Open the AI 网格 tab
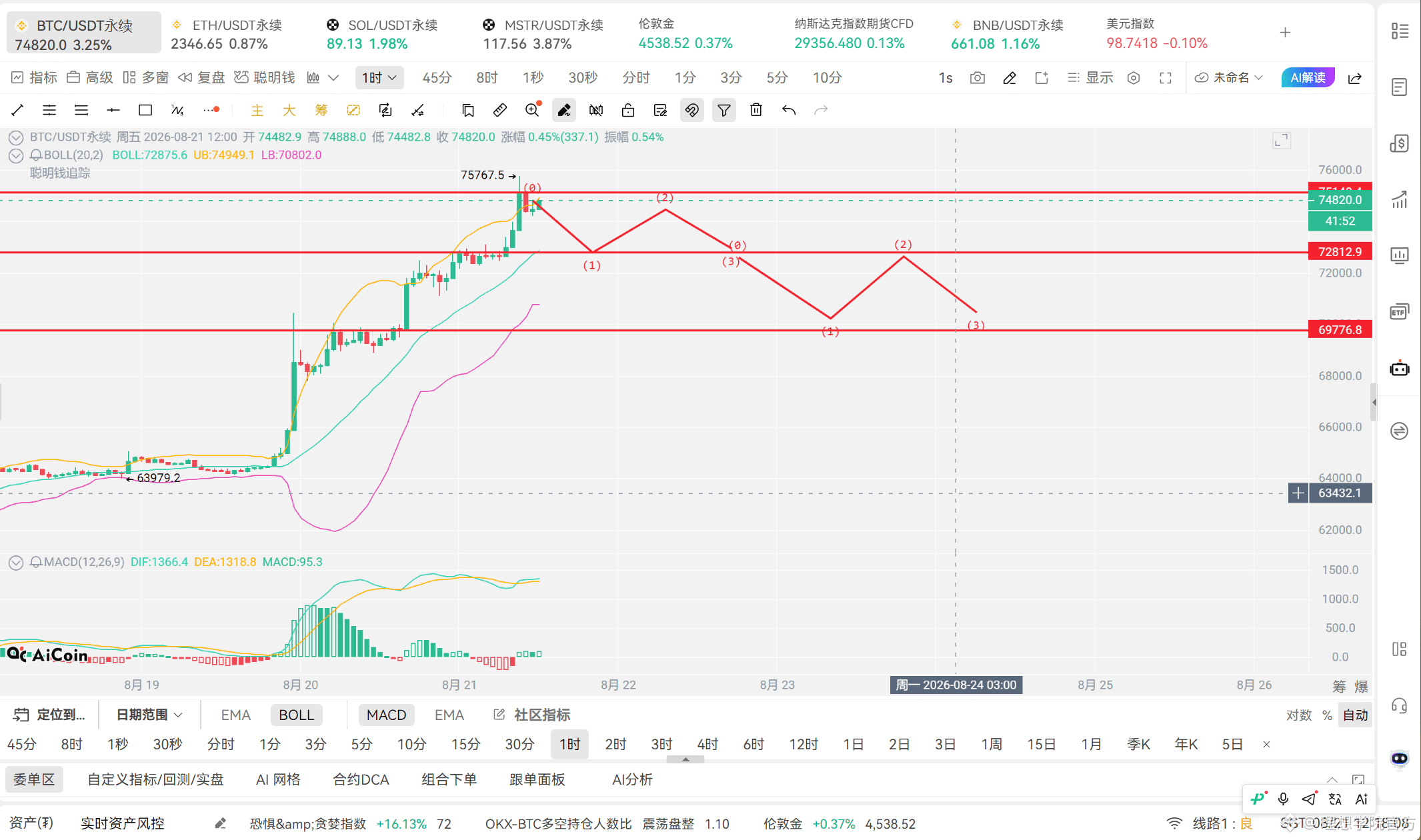 [x=278, y=779]
